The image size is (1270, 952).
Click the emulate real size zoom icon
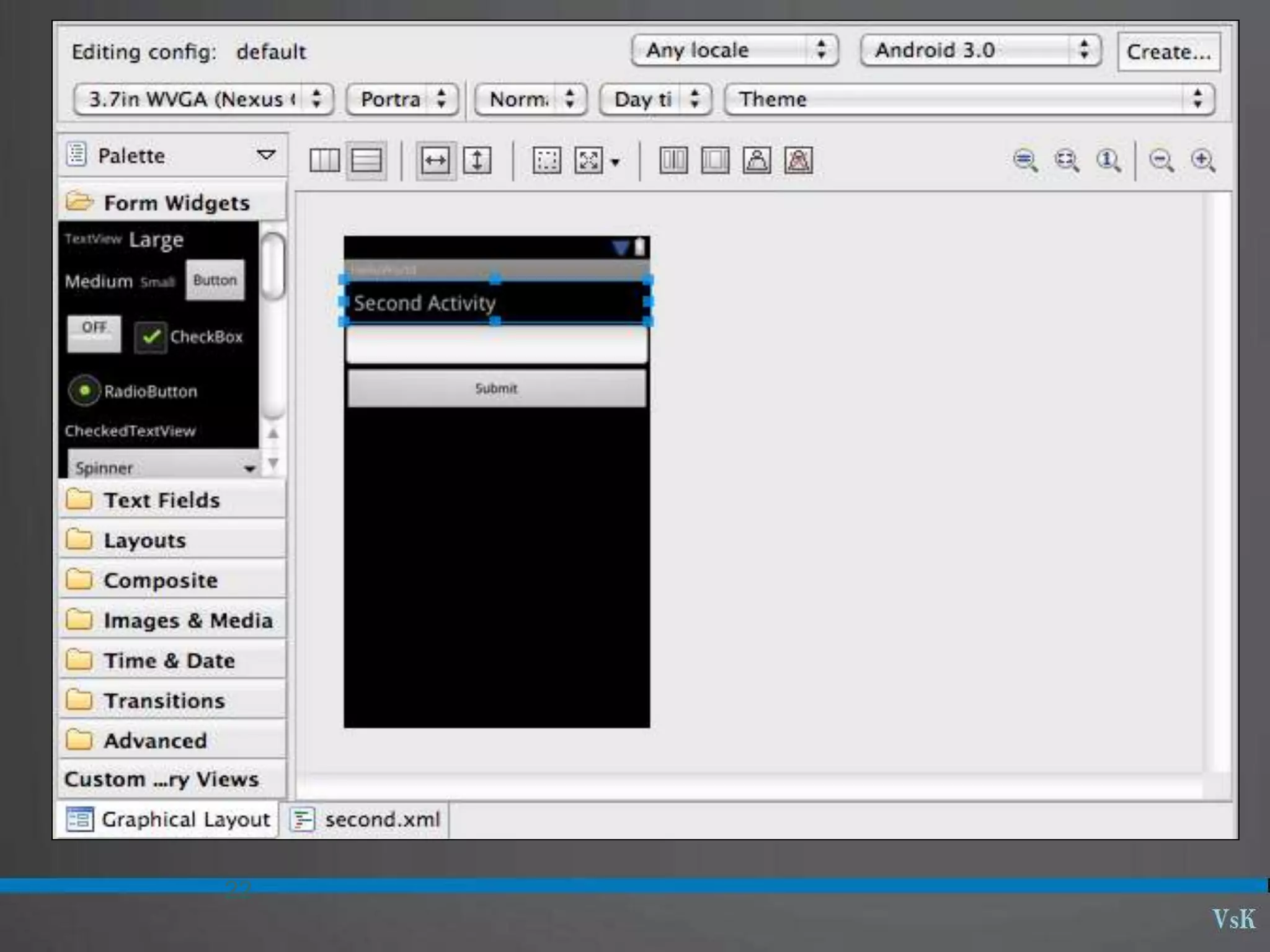1025,161
